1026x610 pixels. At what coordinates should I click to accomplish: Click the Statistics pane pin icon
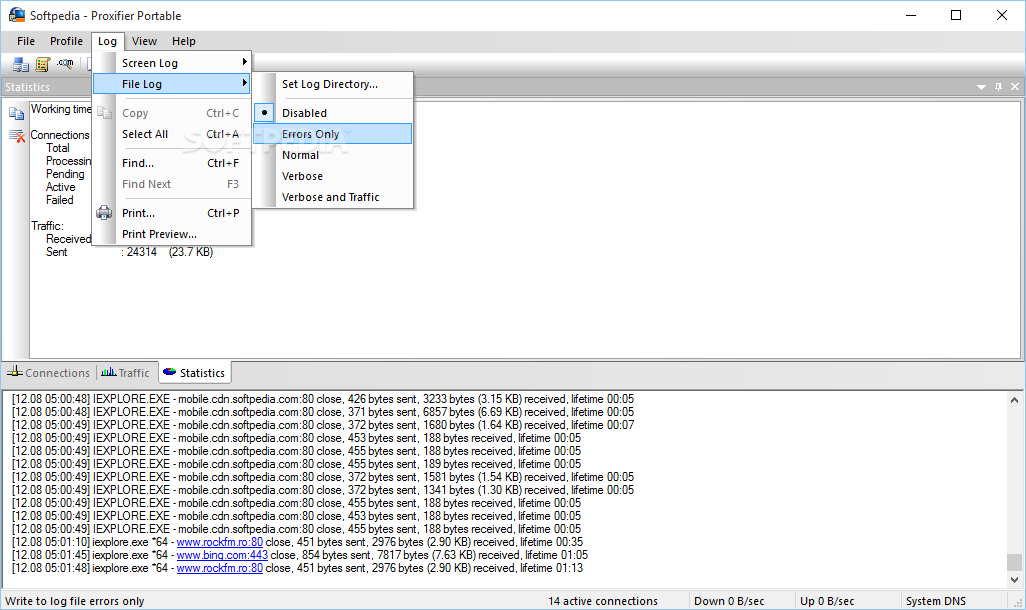pyautogui.click(x=998, y=86)
